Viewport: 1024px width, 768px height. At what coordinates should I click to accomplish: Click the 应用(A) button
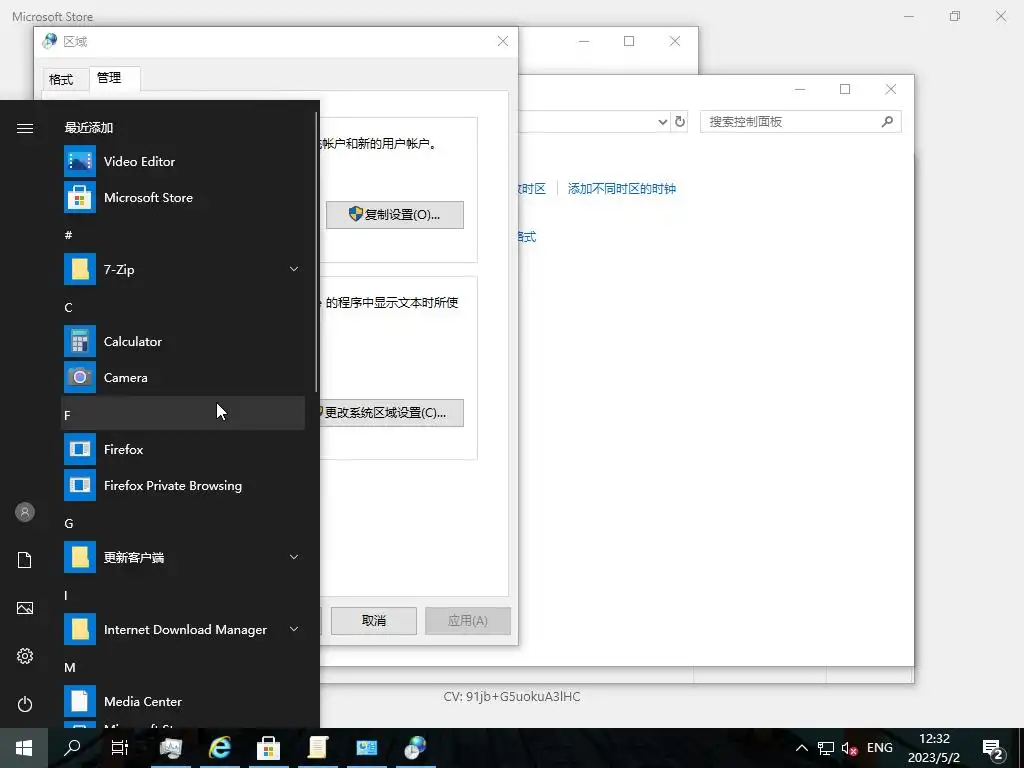click(468, 620)
